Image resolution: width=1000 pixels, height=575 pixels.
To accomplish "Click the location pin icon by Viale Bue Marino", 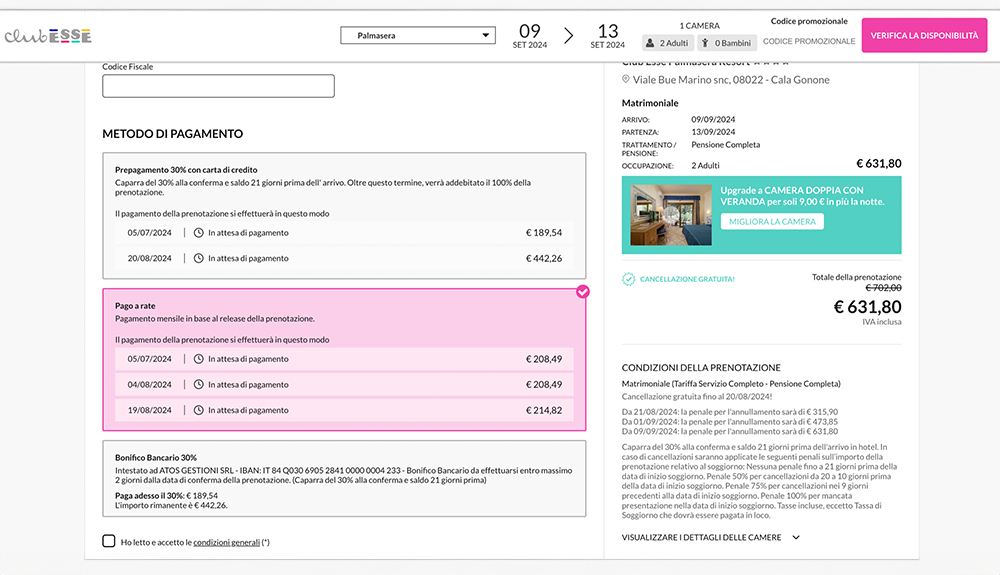I will click(x=626, y=79).
